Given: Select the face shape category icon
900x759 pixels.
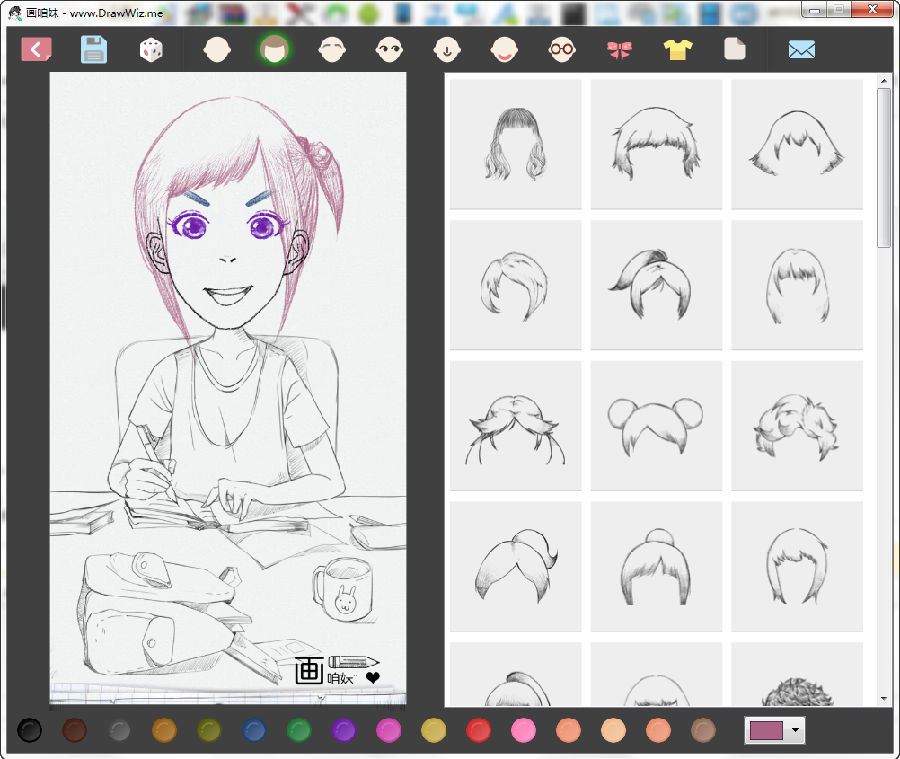Looking at the screenshot, I should 217,49.
